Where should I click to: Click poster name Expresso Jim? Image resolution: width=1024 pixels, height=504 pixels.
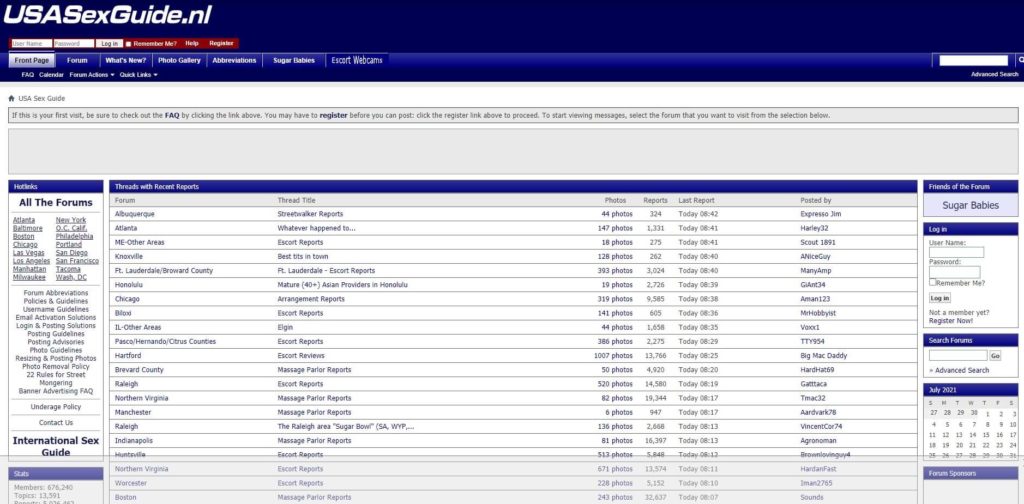coord(820,214)
